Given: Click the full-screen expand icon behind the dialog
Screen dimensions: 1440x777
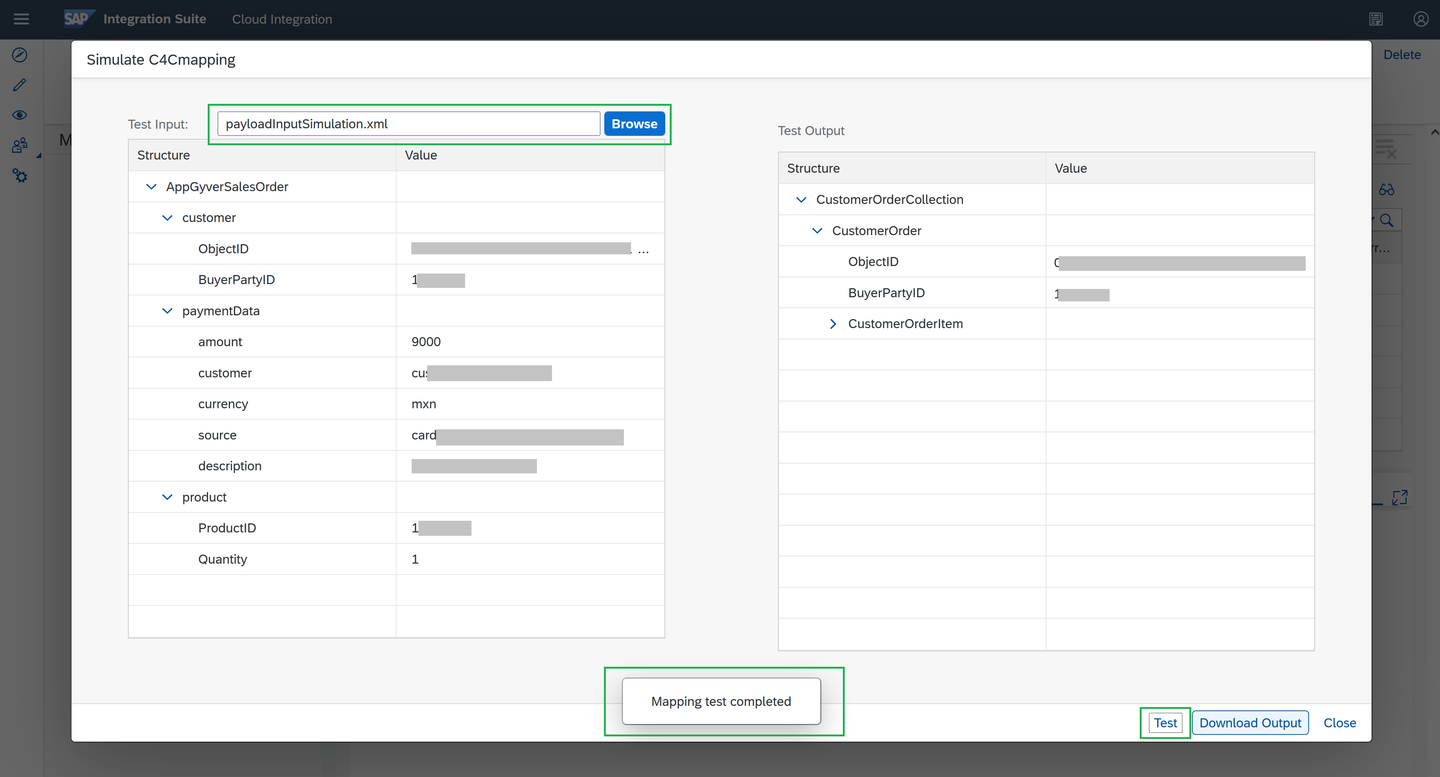Looking at the screenshot, I should 1400,497.
